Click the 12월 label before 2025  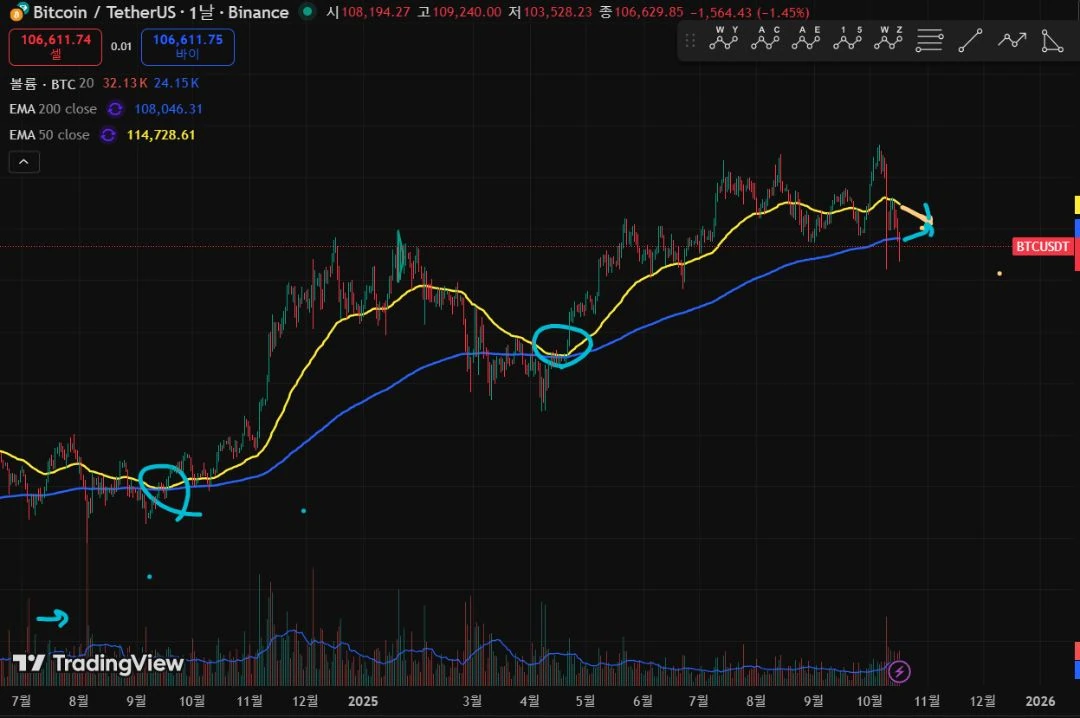tap(305, 701)
